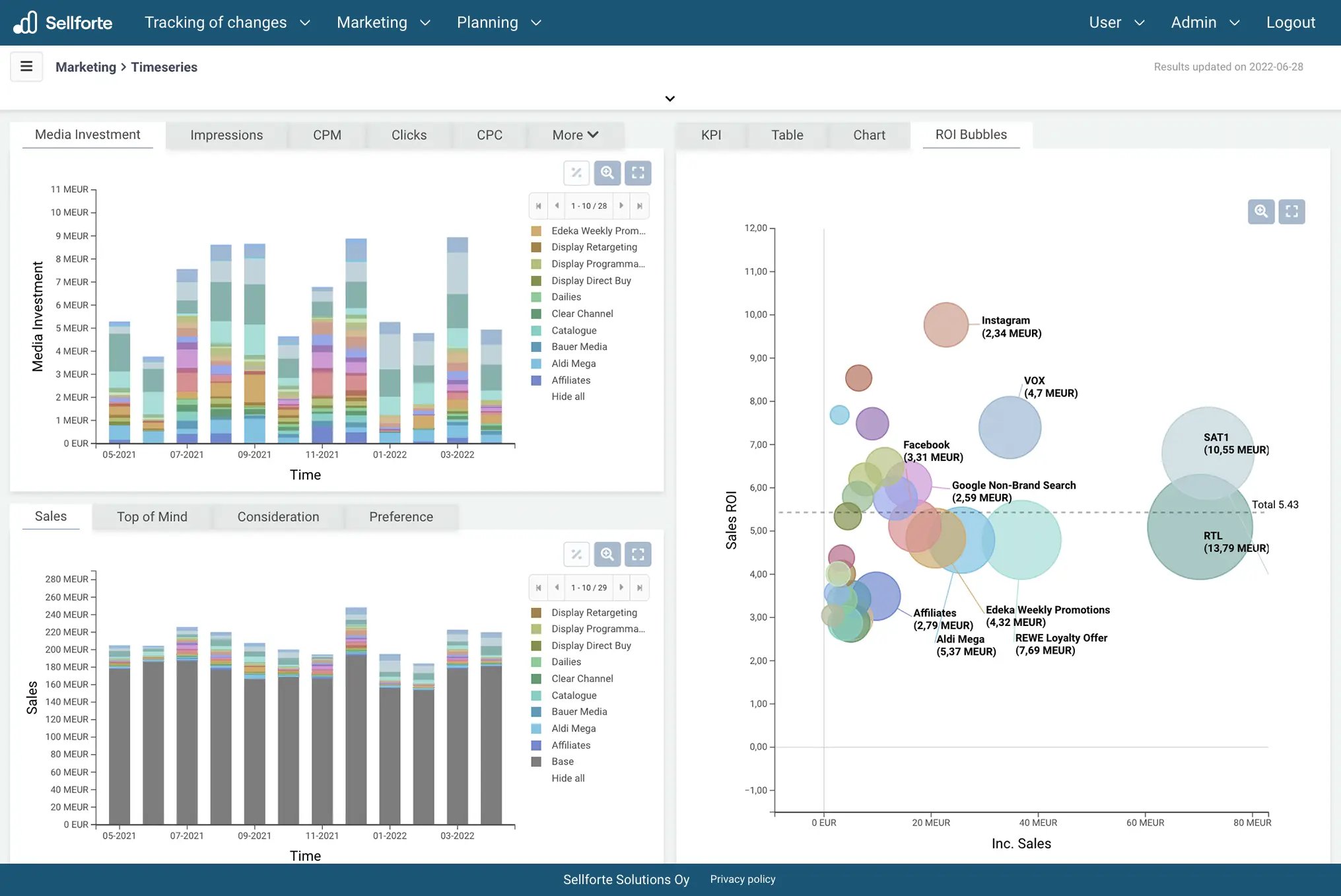Switch to Consideration tab
The height and width of the screenshot is (896, 1341).
278,517
